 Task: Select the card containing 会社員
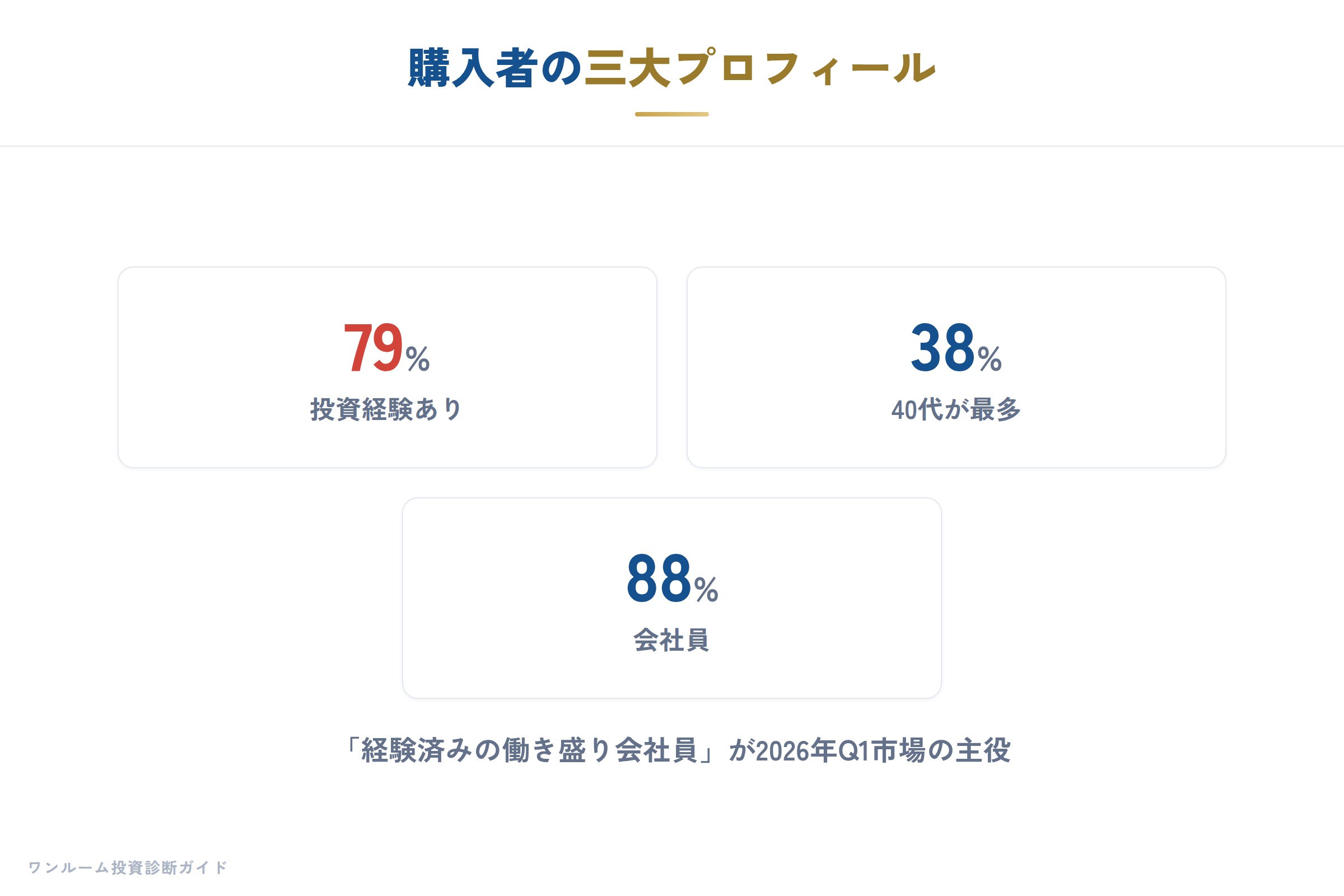[x=672, y=598]
